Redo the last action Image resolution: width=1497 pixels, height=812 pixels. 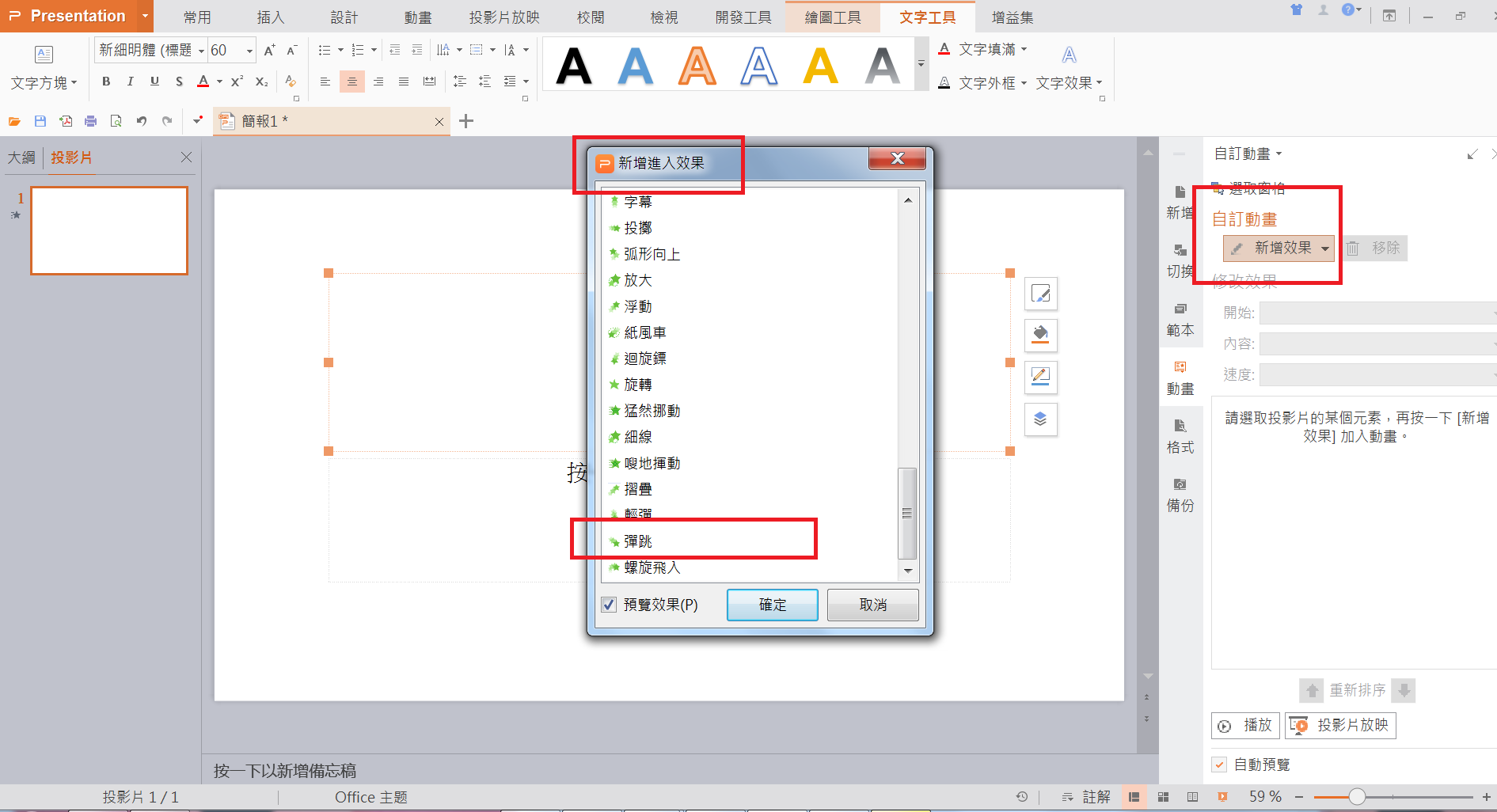167,121
